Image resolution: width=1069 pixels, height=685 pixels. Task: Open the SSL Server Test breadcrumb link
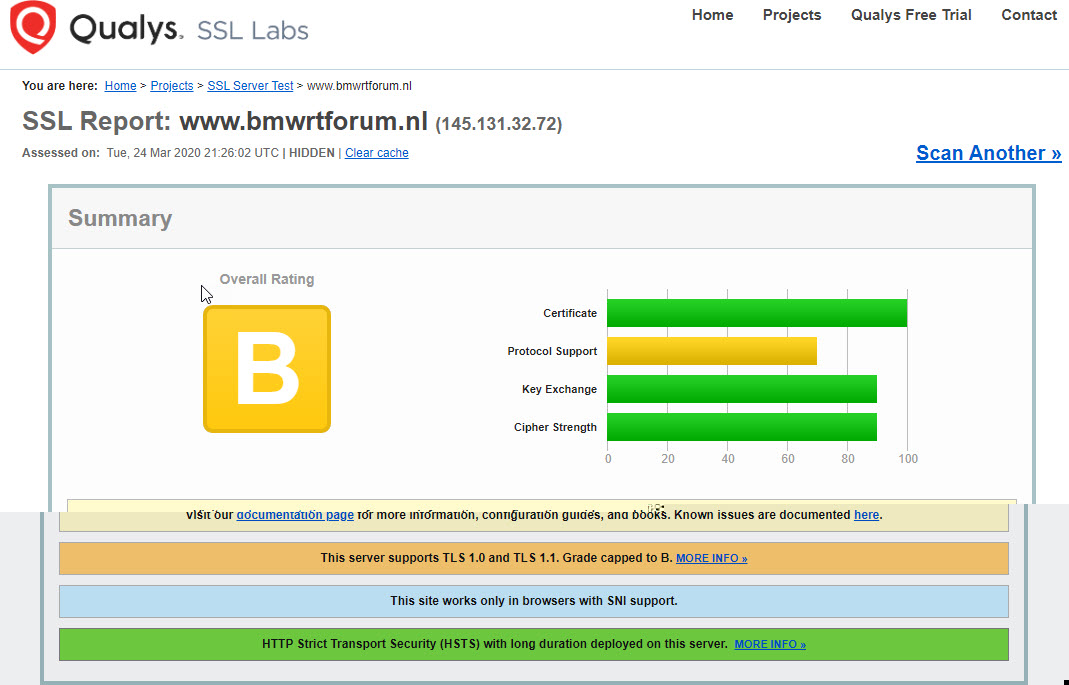click(x=250, y=86)
